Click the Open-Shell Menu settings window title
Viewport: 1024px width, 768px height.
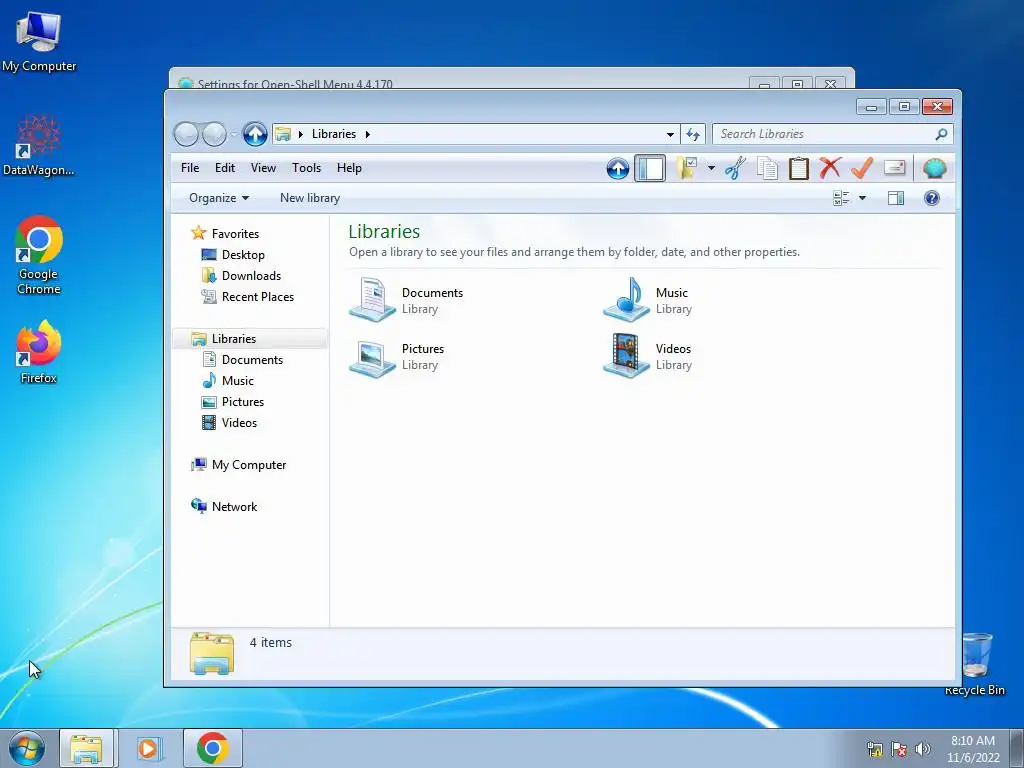pyautogui.click(x=295, y=84)
